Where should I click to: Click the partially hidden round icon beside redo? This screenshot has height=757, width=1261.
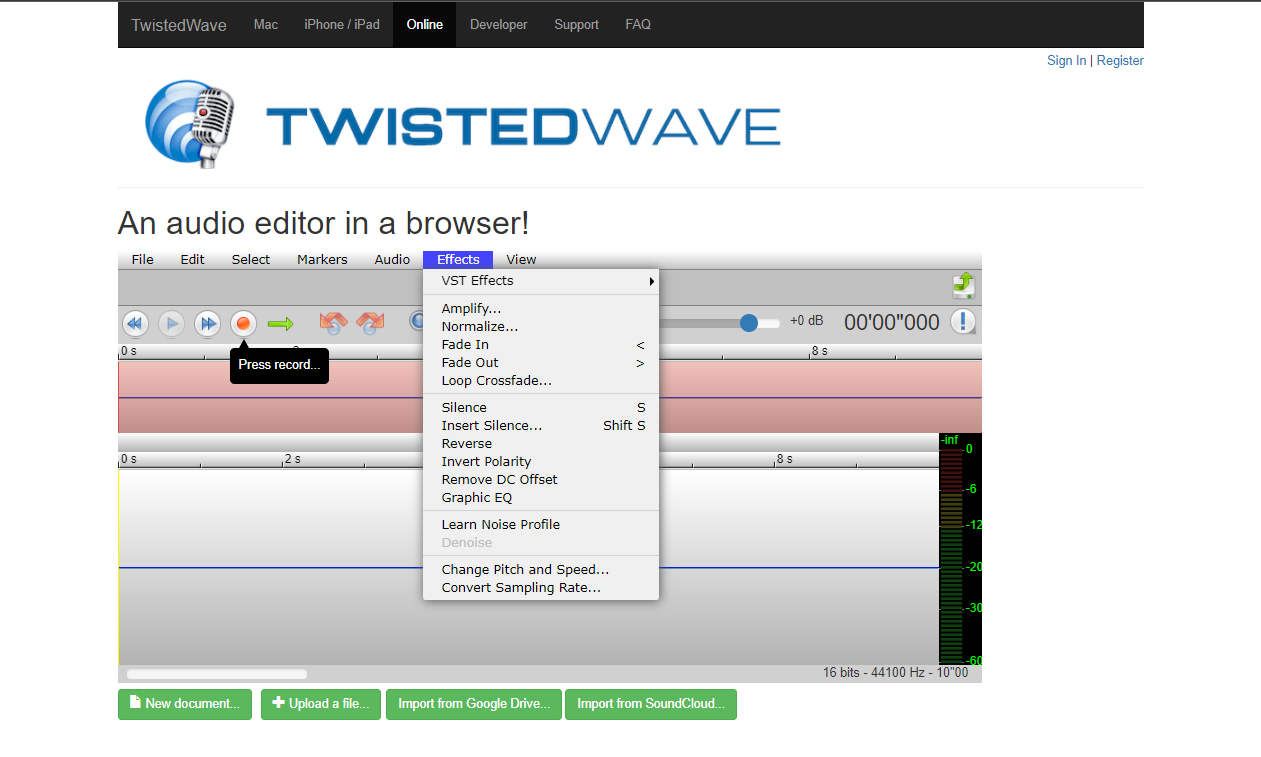click(416, 322)
